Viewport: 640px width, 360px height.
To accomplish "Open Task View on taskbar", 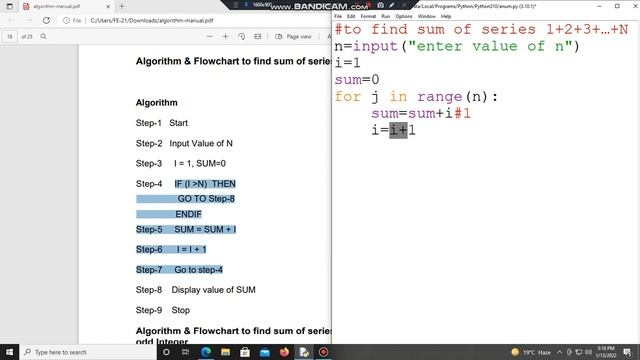I will tap(185, 352).
